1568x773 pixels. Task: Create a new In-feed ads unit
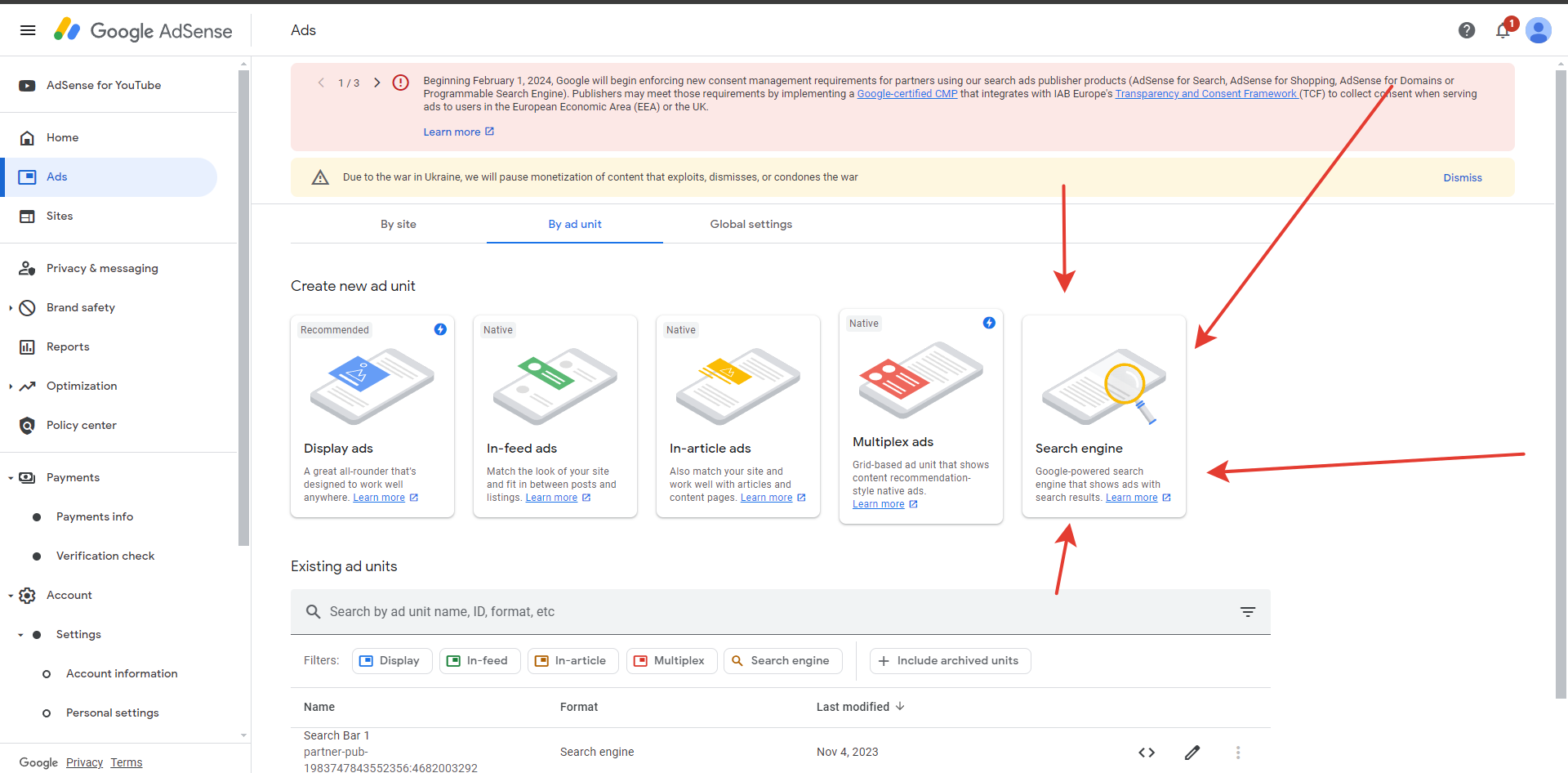pos(555,416)
